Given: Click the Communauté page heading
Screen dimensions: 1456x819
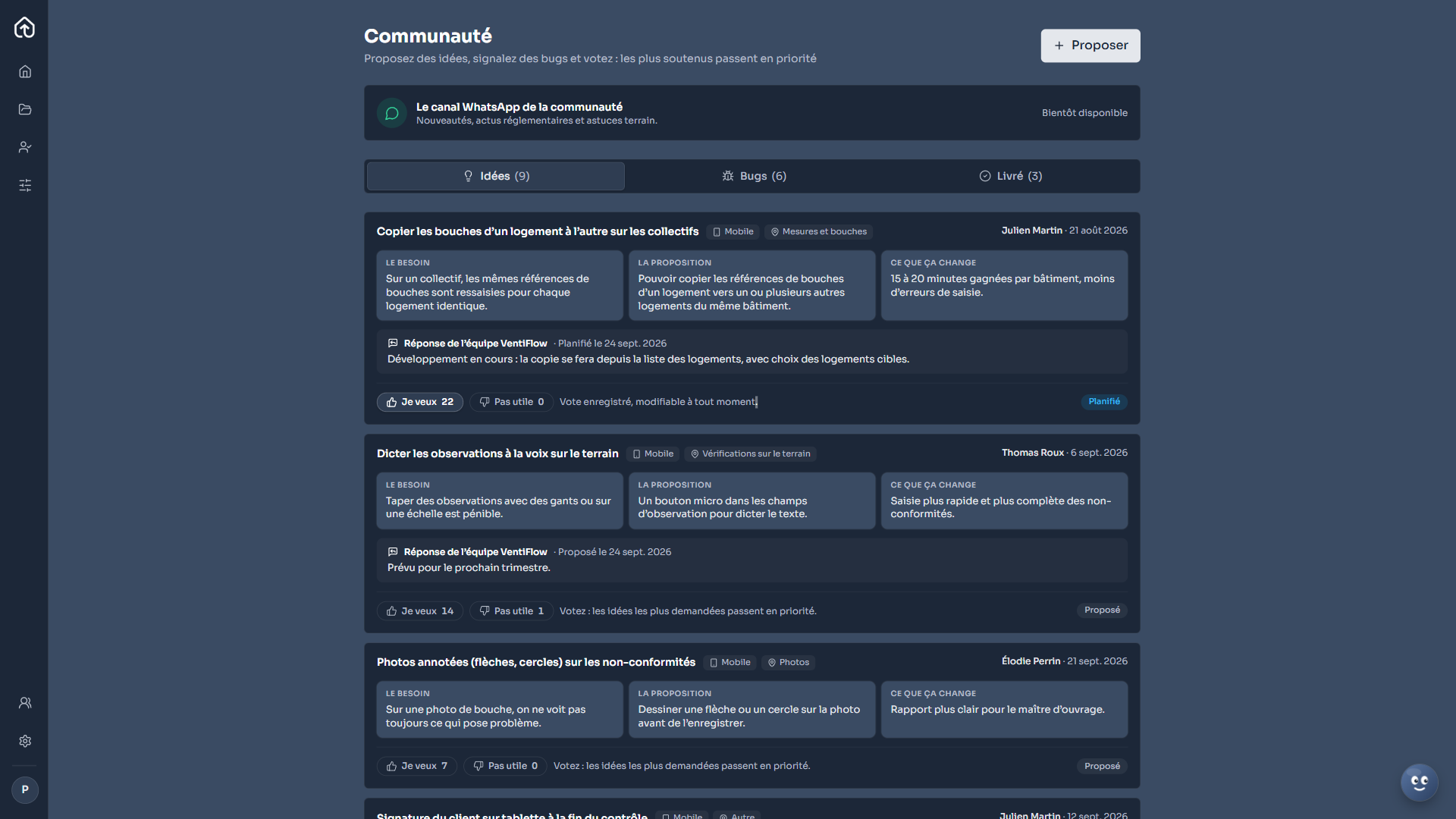Looking at the screenshot, I should tap(428, 36).
